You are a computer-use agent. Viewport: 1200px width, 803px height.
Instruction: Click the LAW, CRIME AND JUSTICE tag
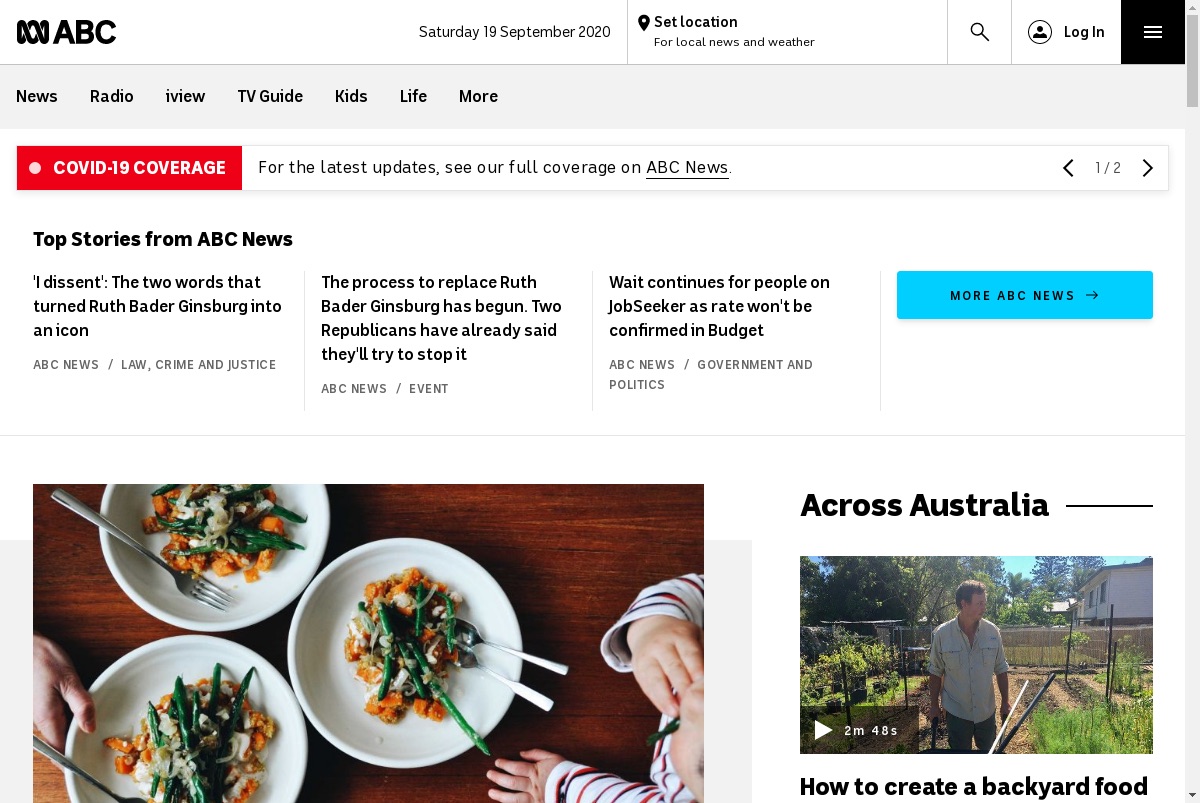point(198,365)
